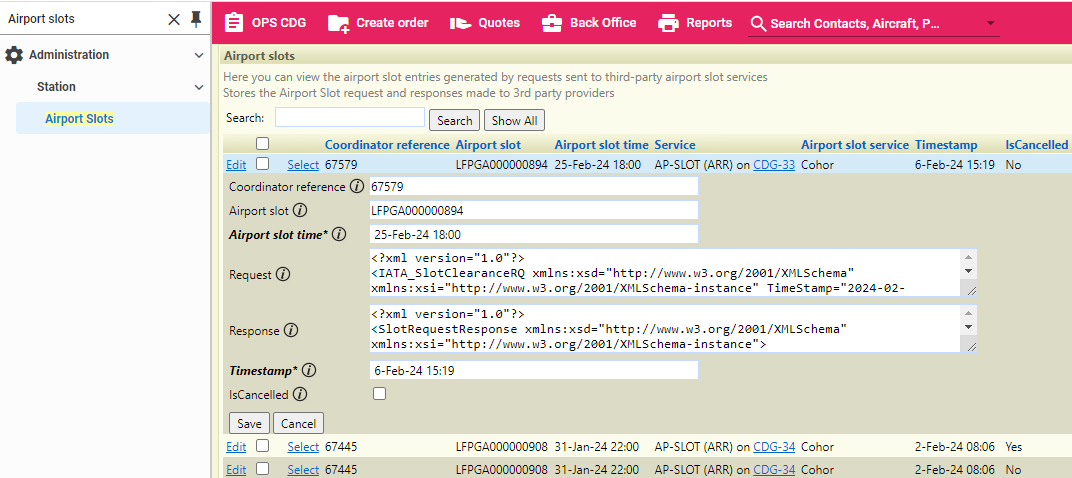Toggle the select-all header checkbox
The image size is (1072, 478).
pyautogui.click(x=263, y=144)
